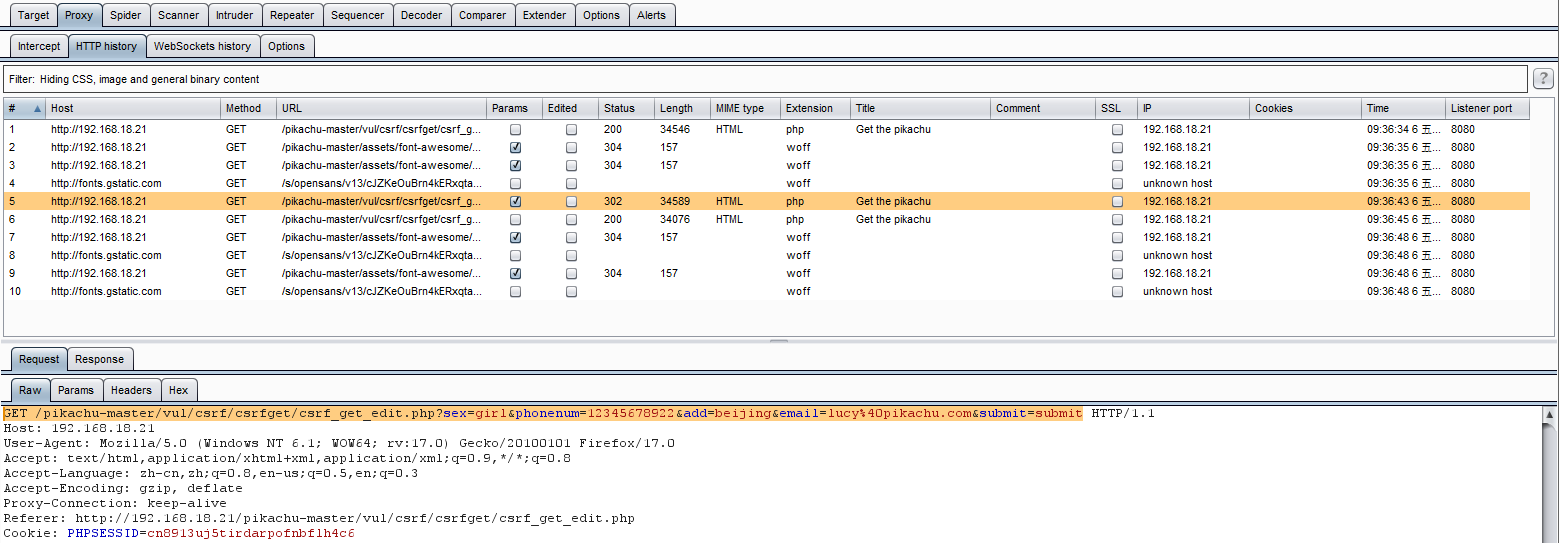
Task: Select the Raw request view tab
Action: (31, 390)
